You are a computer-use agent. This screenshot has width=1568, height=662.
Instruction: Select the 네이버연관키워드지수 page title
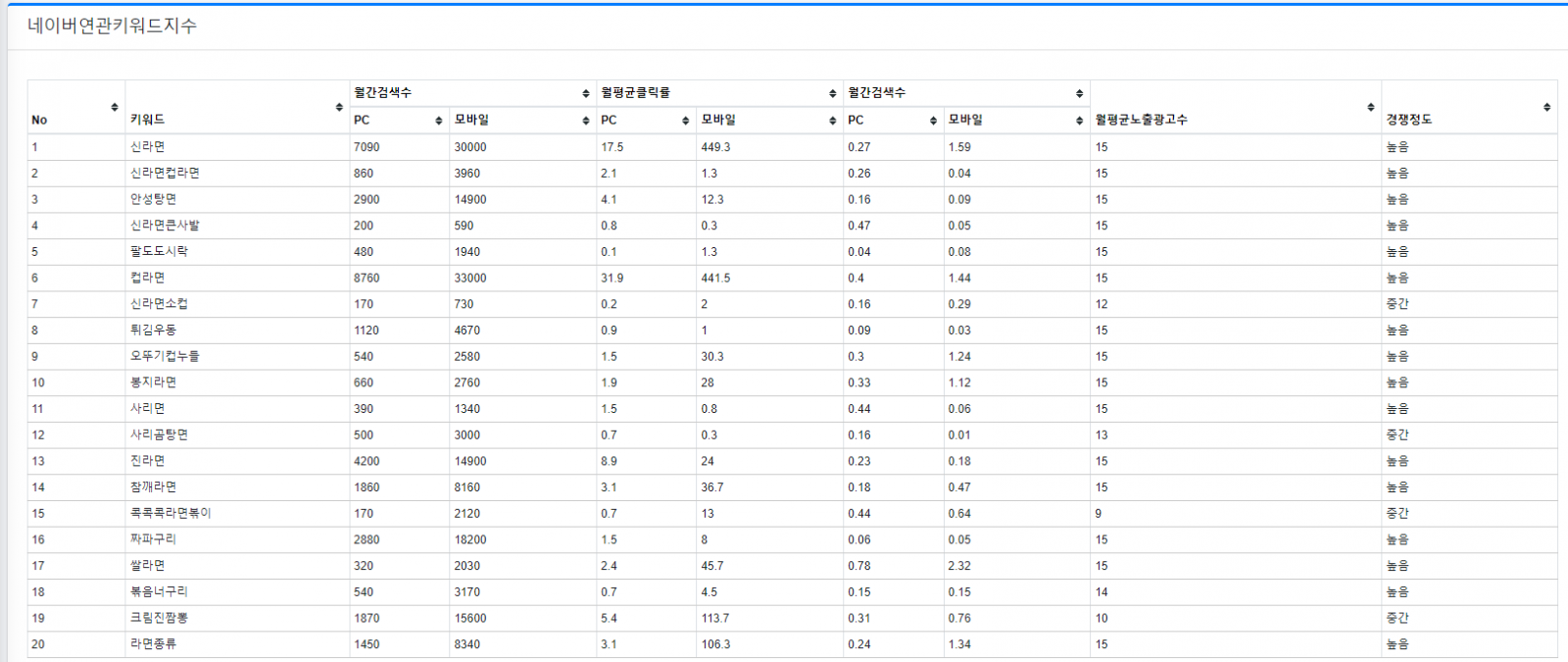click(113, 26)
